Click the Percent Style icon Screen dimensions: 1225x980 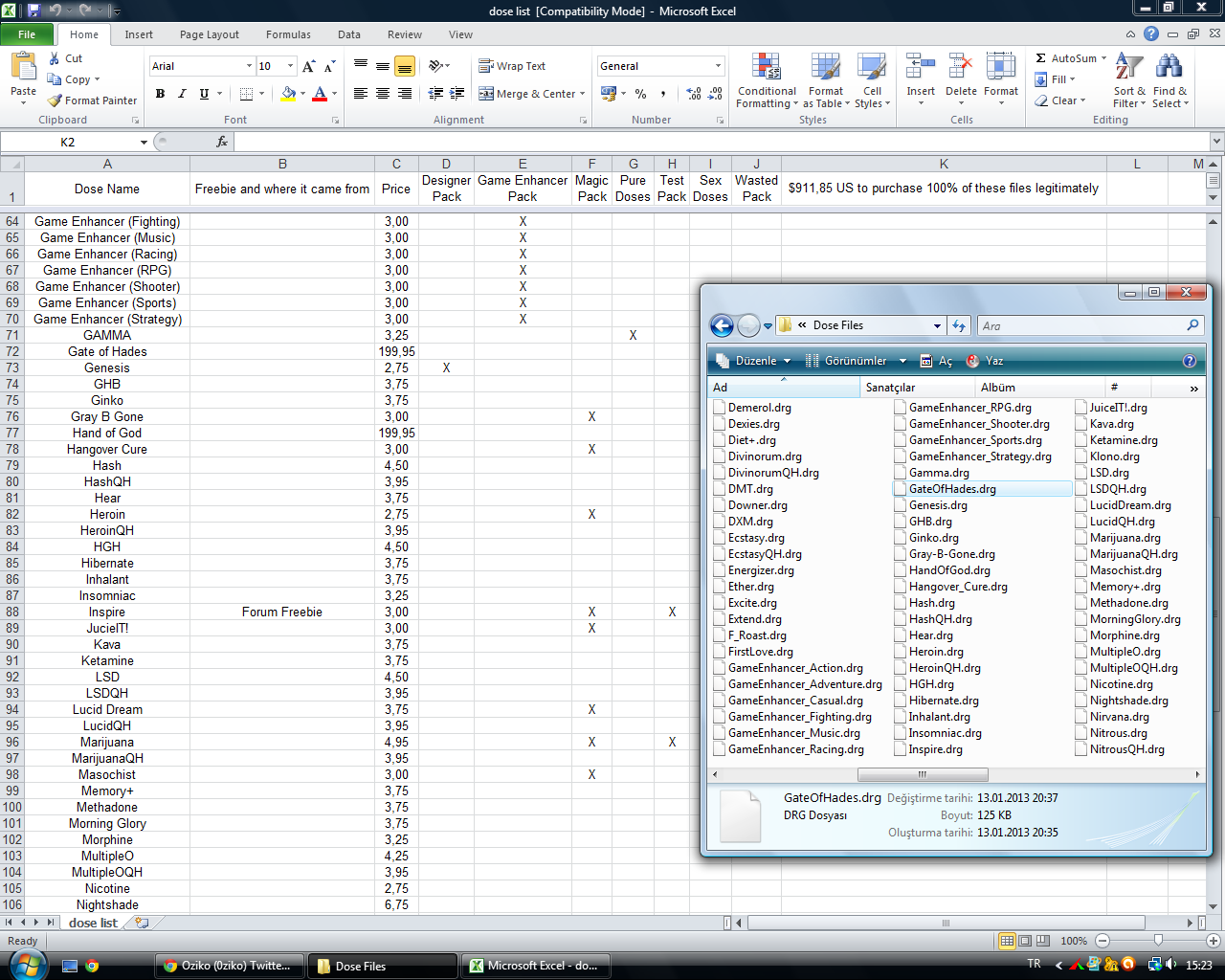coord(640,94)
